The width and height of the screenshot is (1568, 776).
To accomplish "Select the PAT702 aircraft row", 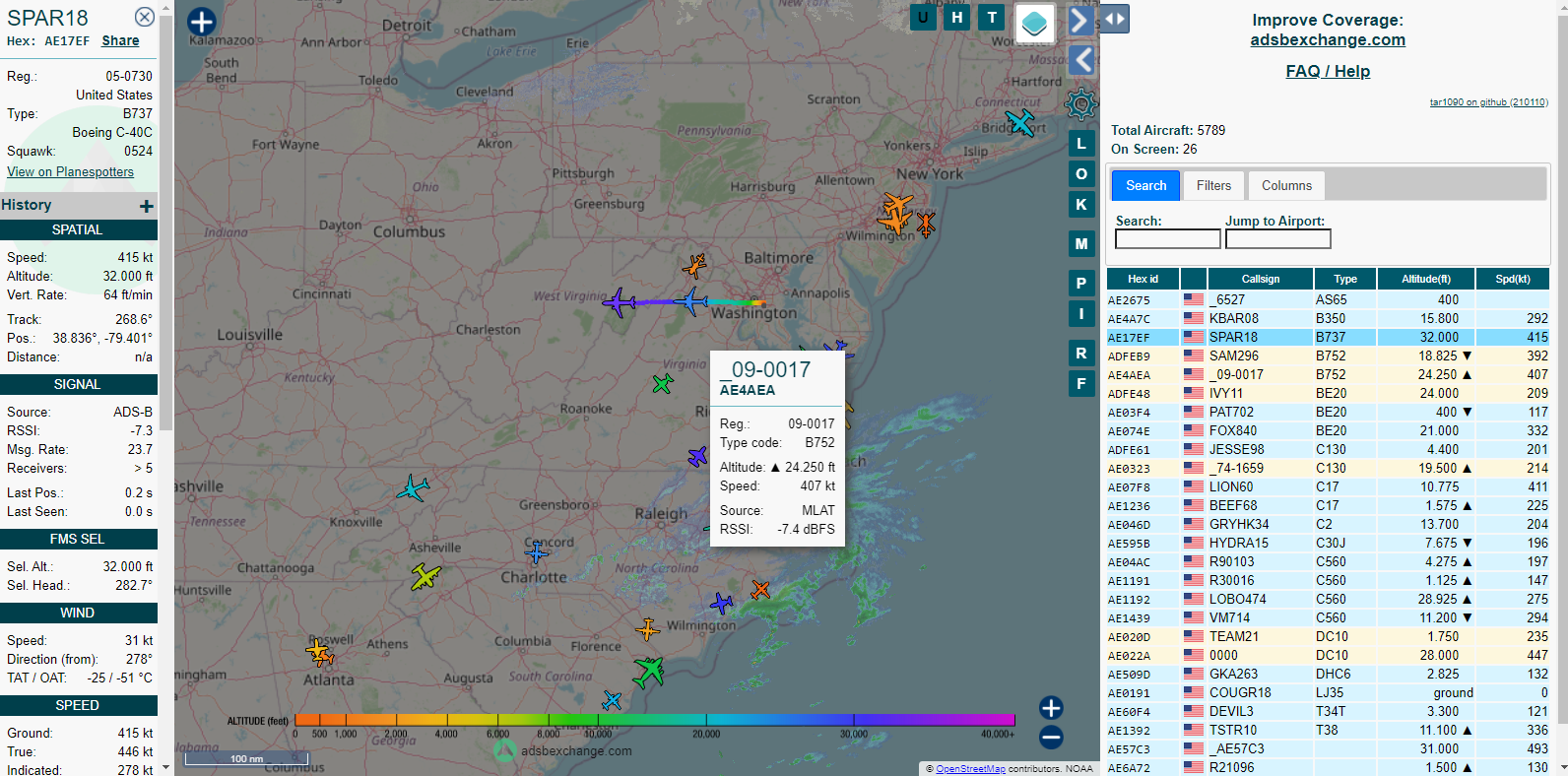I will tap(1328, 413).
